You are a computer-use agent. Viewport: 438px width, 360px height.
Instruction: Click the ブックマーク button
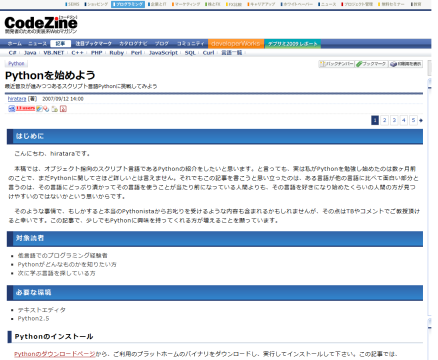(x=371, y=64)
